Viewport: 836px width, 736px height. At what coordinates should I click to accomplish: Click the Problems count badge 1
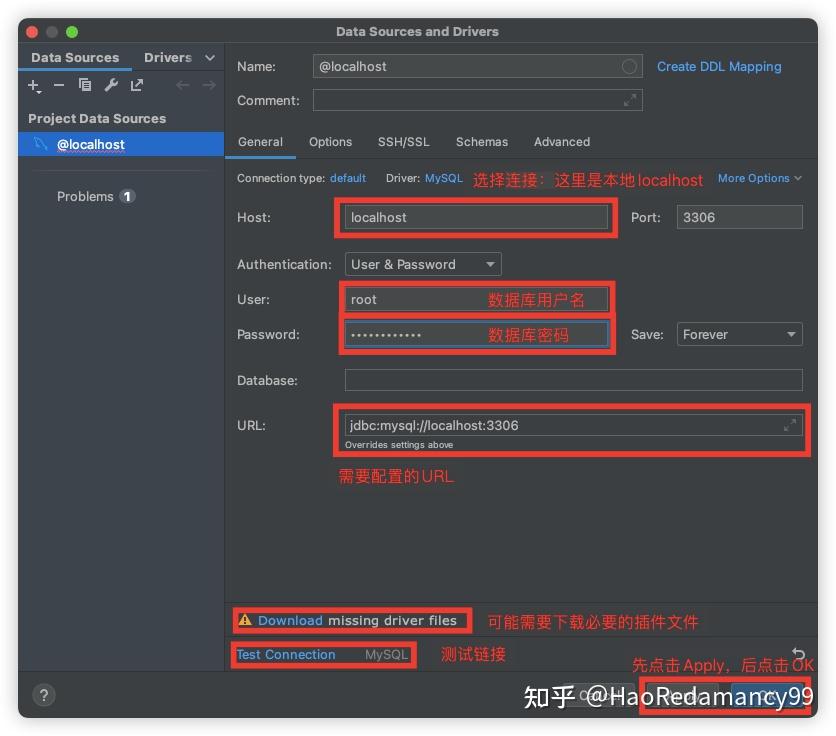(x=127, y=196)
